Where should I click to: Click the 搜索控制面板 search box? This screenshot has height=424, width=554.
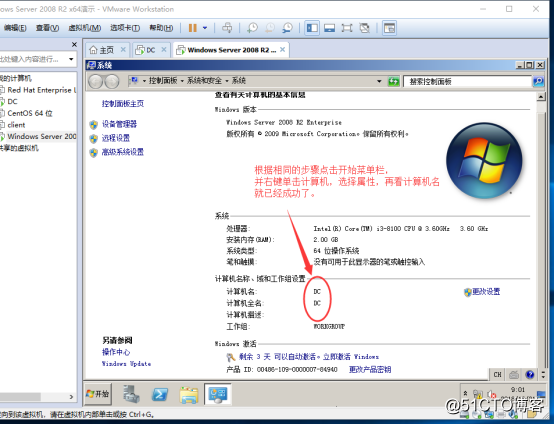click(467, 82)
